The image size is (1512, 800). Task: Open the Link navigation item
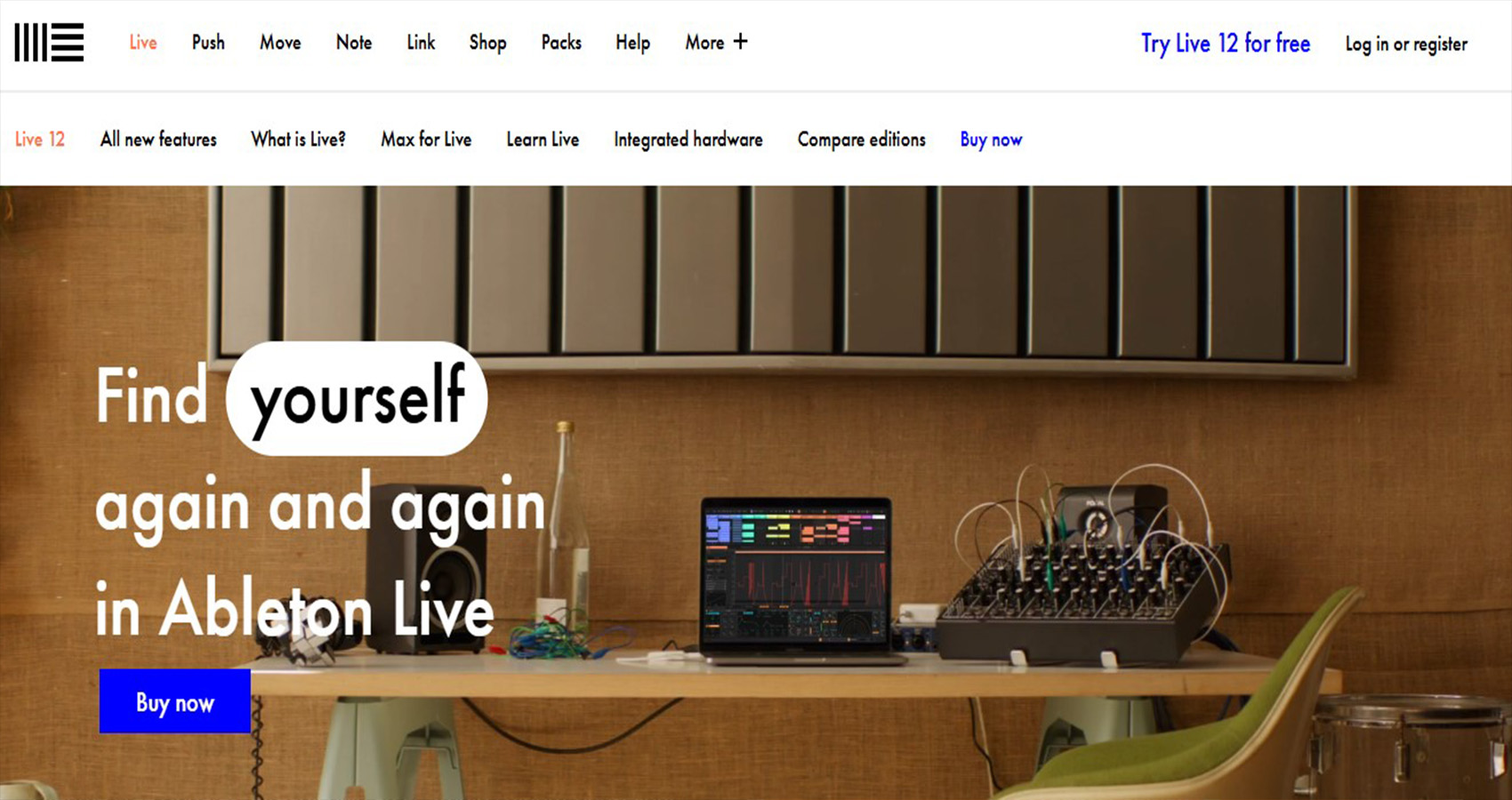click(421, 43)
